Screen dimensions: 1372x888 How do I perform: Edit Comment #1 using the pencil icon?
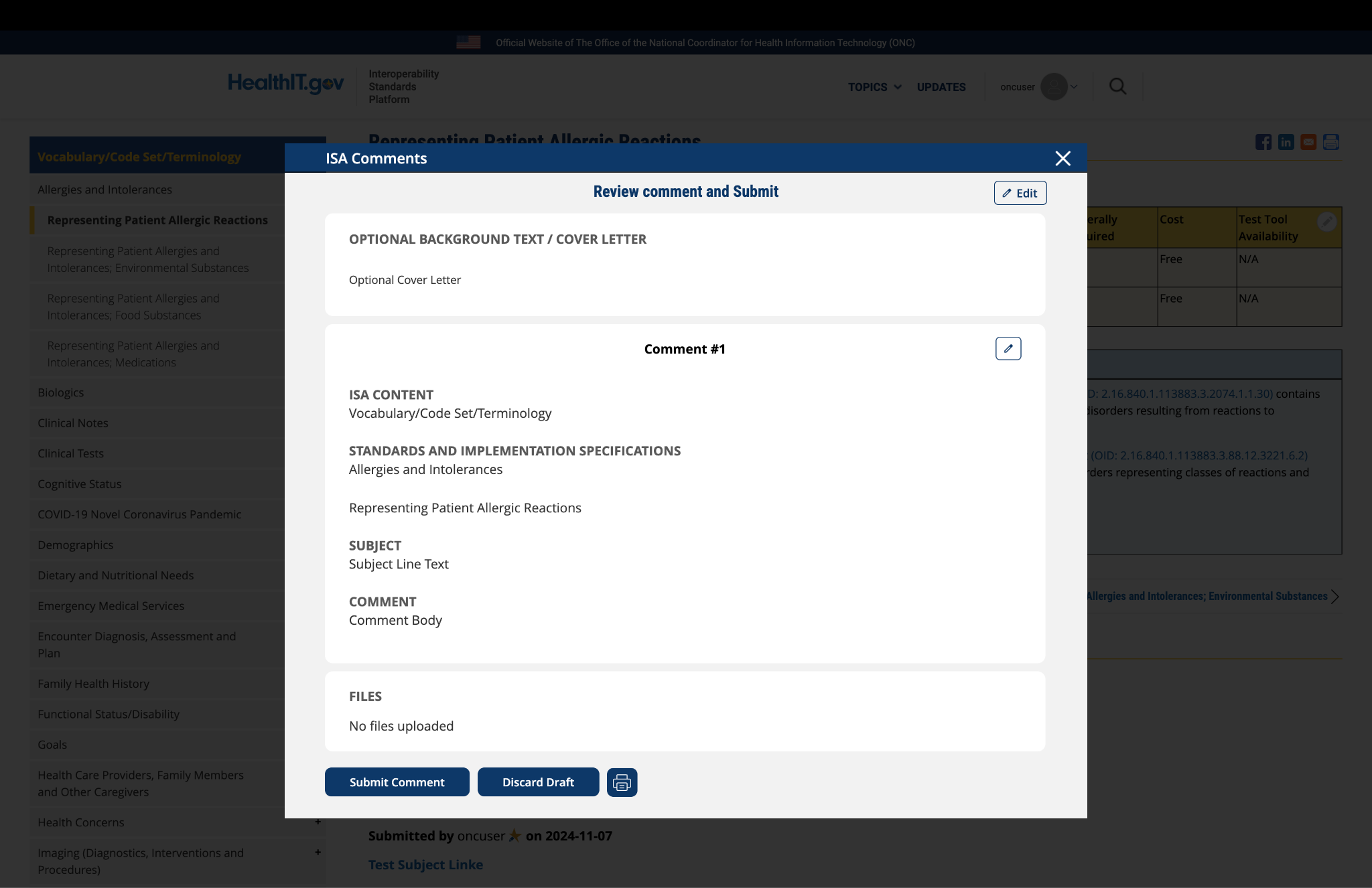click(x=1008, y=348)
